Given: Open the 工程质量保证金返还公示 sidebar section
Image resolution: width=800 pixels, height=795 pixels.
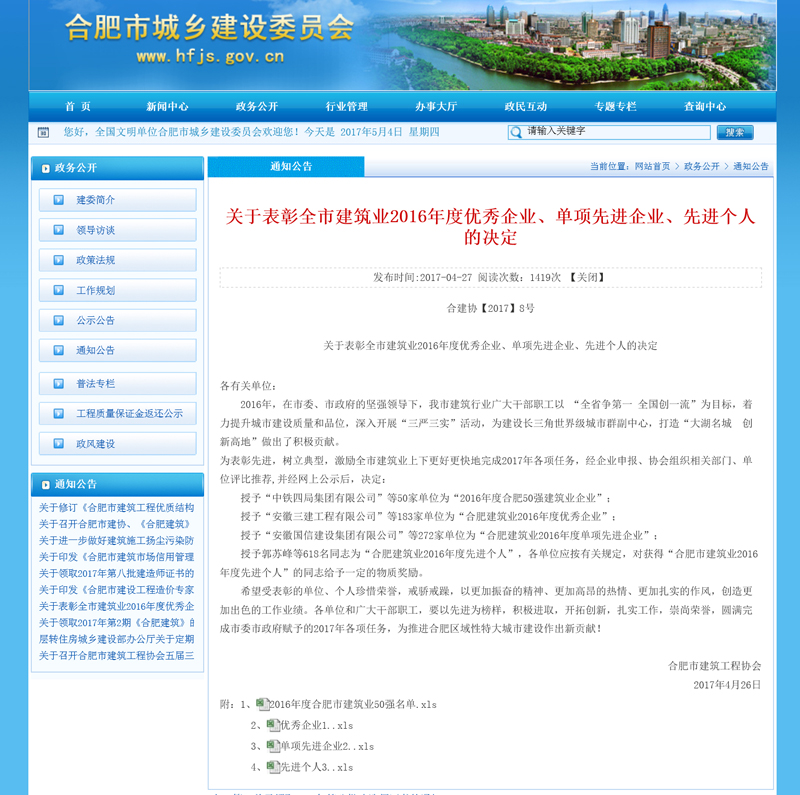Looking at the screenshot, I should point(129,413).
